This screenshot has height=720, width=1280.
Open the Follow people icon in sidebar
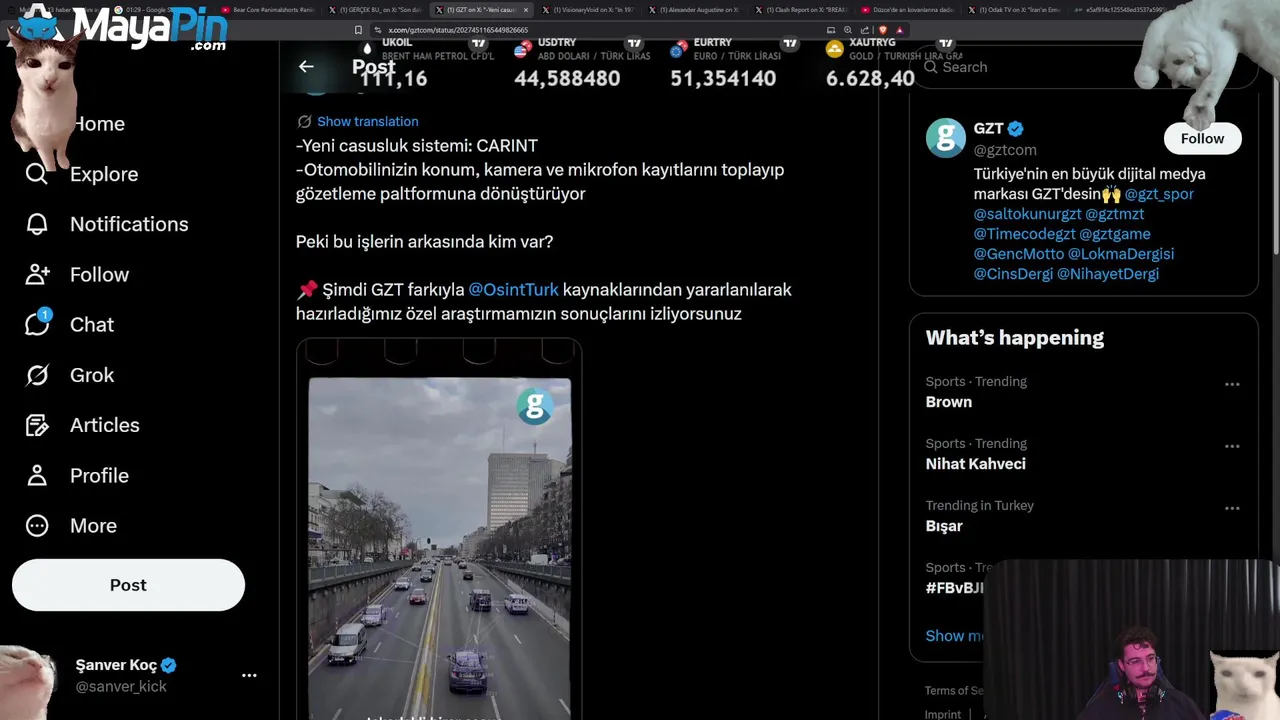[x=37, y=274]
